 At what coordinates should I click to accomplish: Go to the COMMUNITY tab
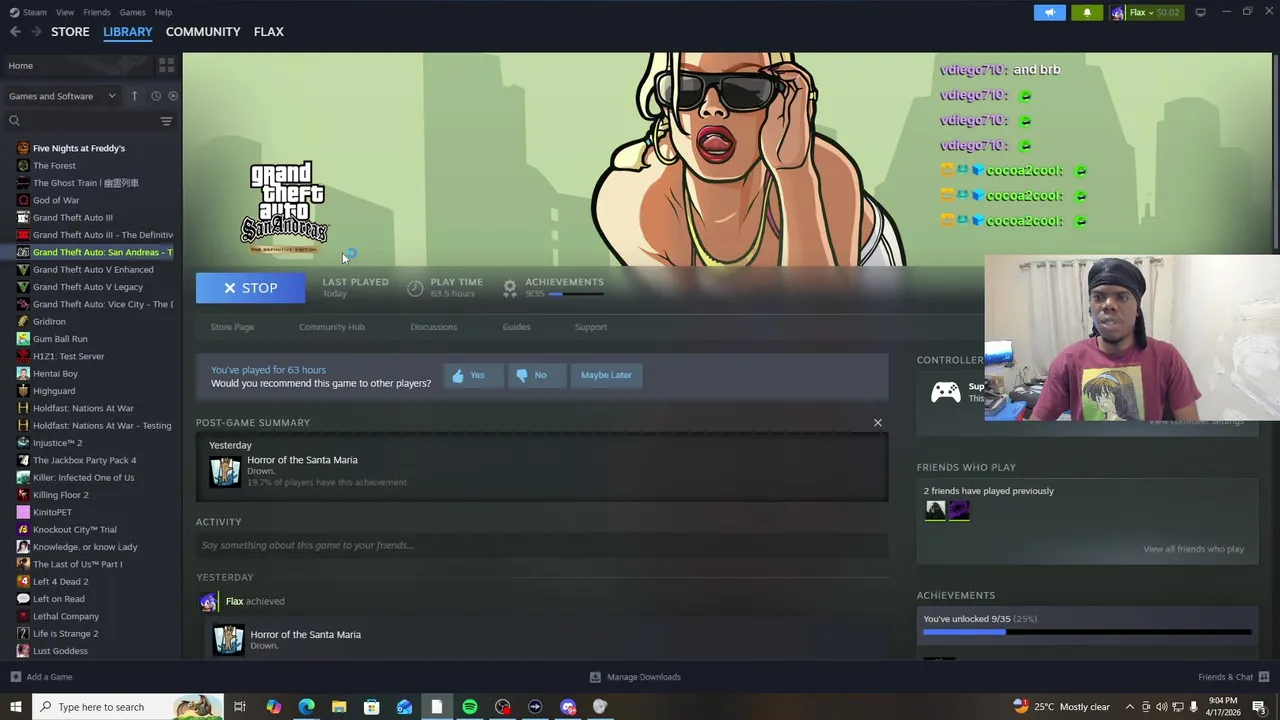coord(203,32)
